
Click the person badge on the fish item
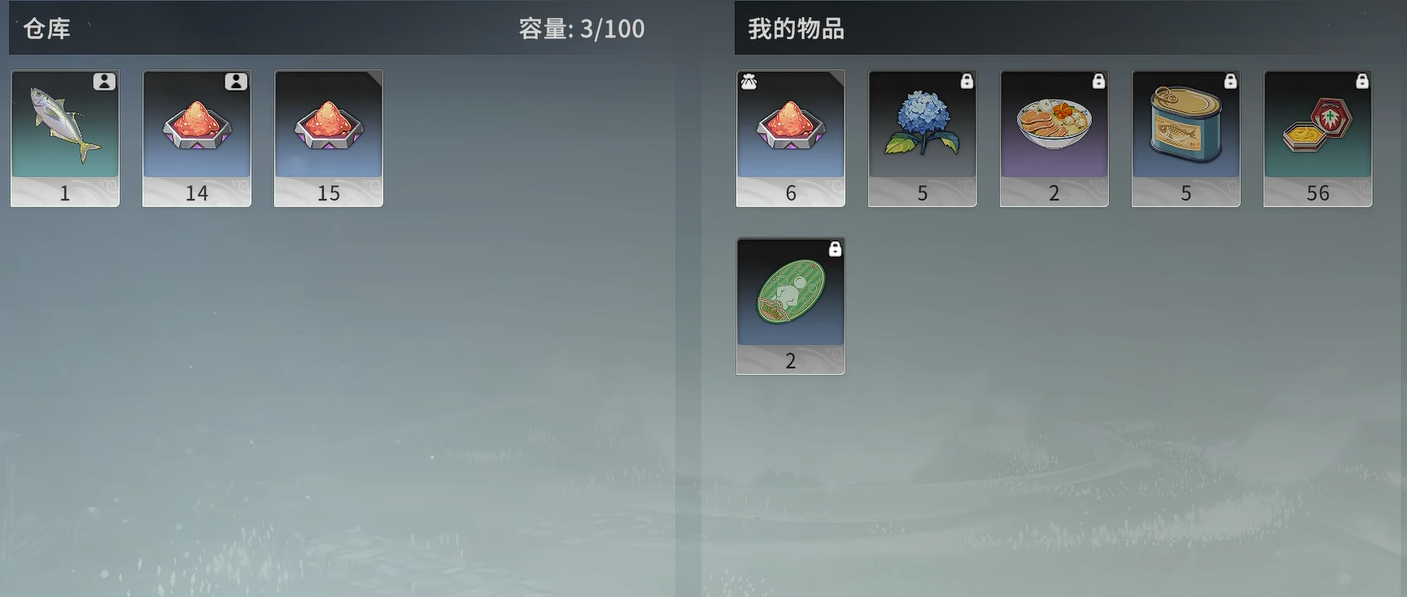click(x=105, y=82)
